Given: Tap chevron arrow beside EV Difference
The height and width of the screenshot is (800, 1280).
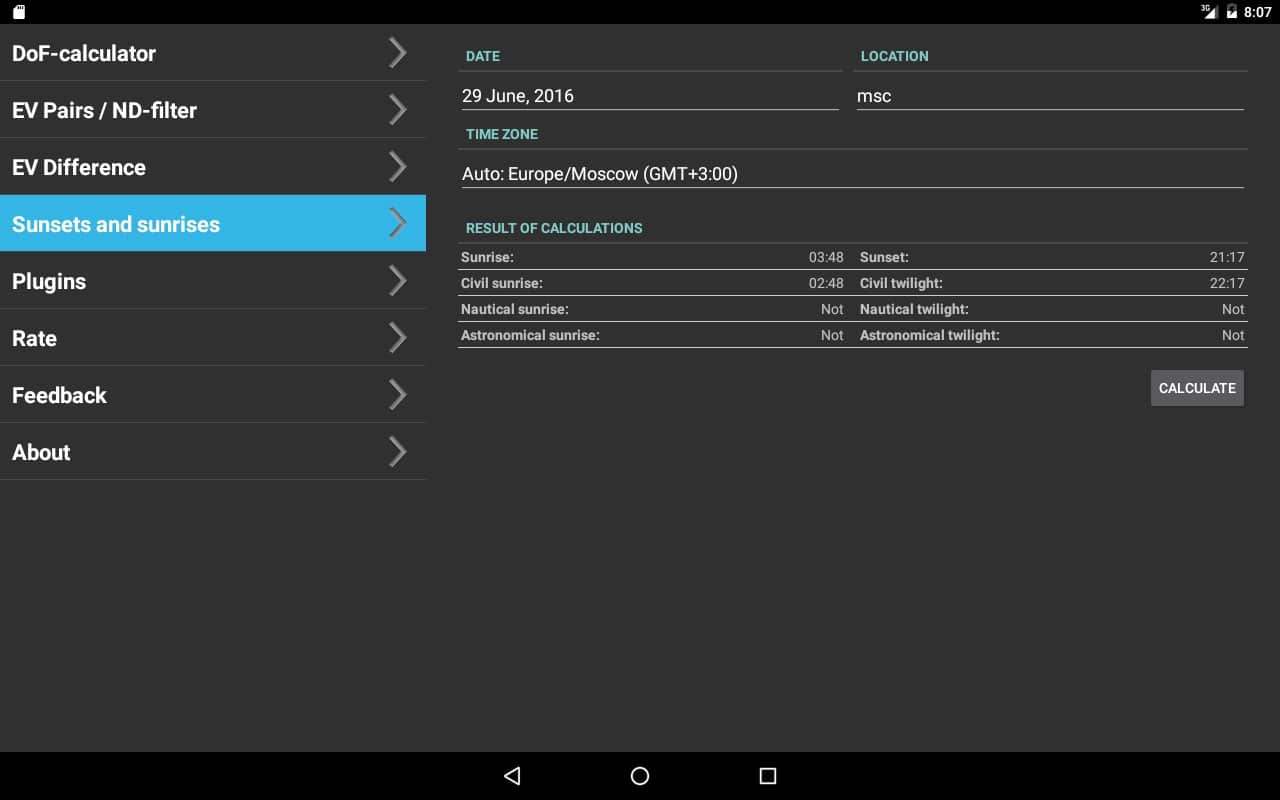Looking at the screenshot, I should pos(397,167).
